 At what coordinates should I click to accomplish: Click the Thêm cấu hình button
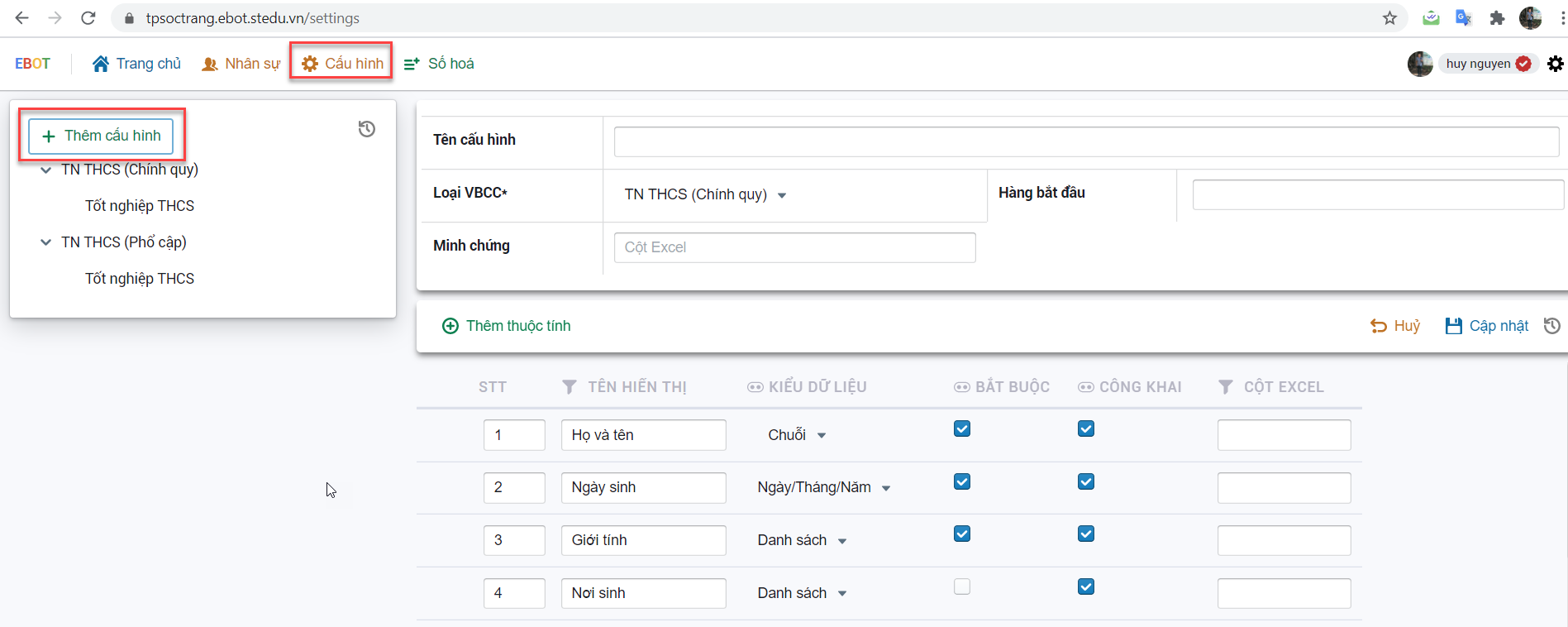coord(101,136)
